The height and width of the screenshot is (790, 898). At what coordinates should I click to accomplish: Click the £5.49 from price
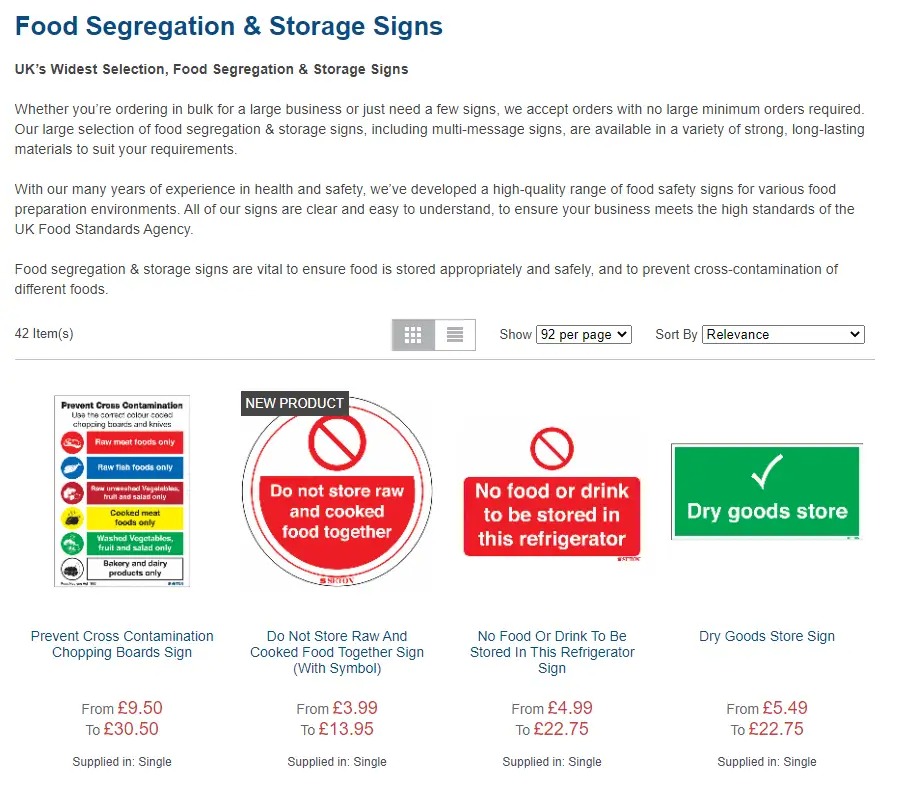(785, 708)
